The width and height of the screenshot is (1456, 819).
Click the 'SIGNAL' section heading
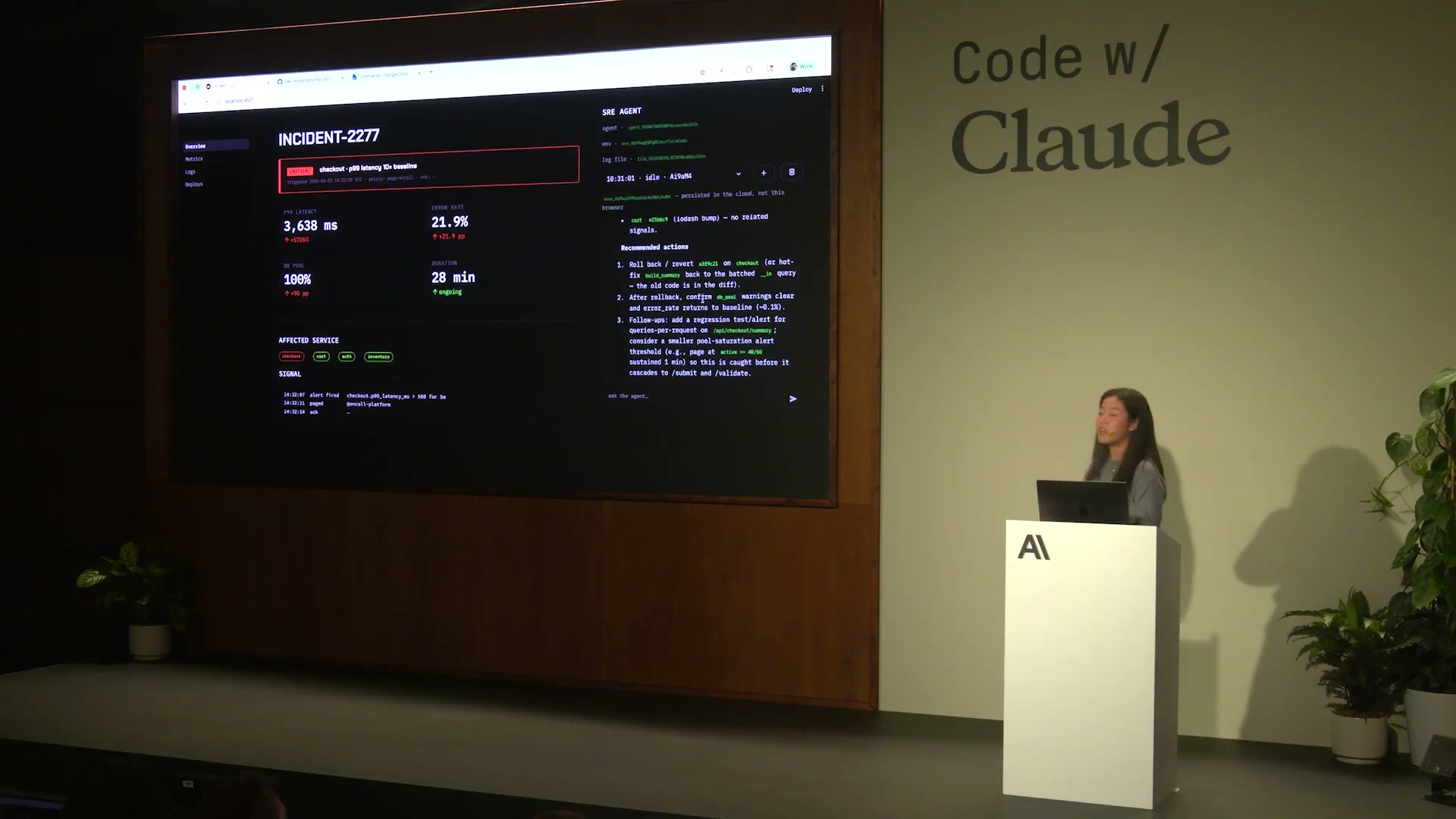click(290, 374)
